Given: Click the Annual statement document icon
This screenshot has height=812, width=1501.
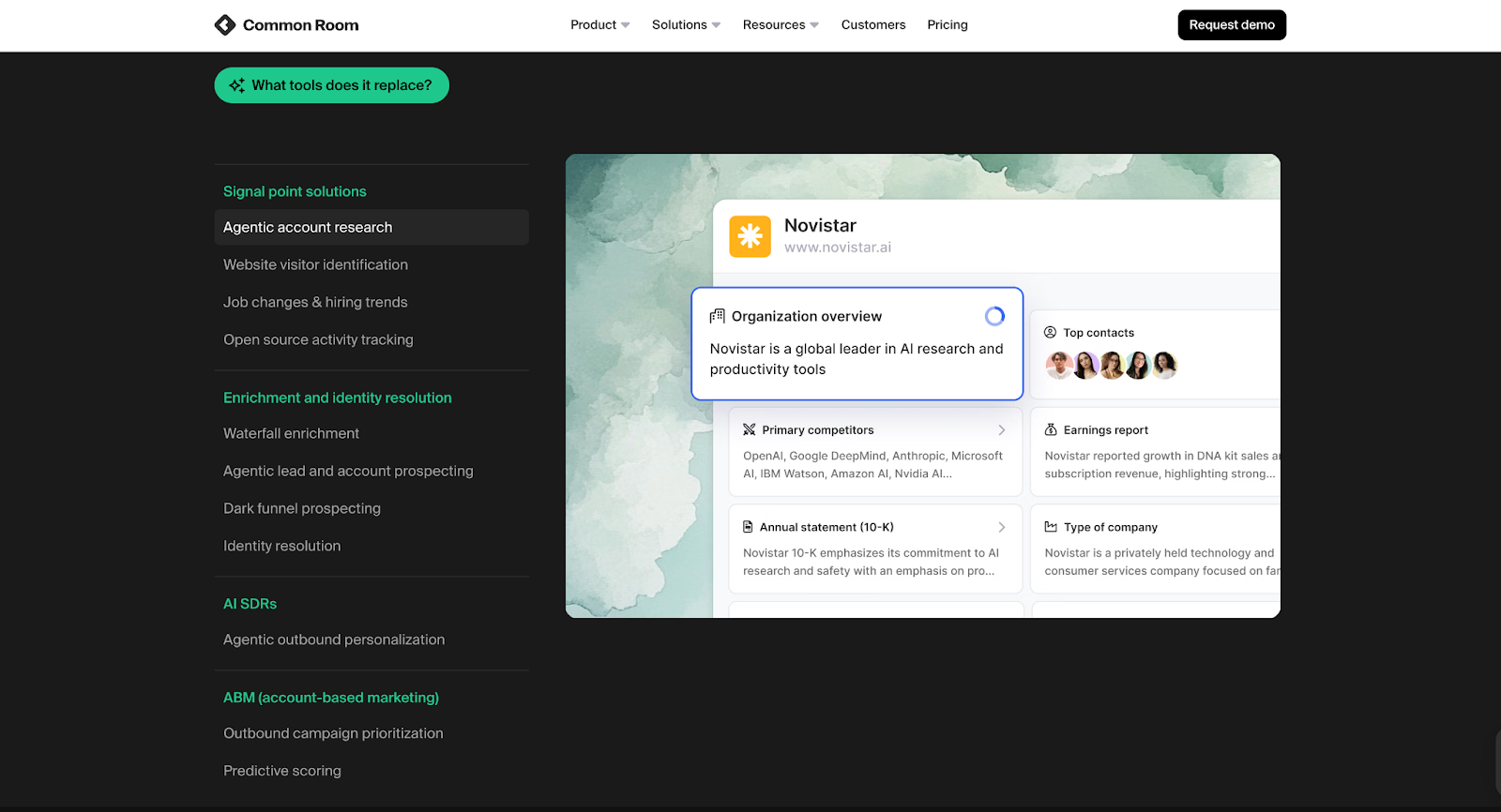Looking at the screenshot, I should (x=748, y=527).
